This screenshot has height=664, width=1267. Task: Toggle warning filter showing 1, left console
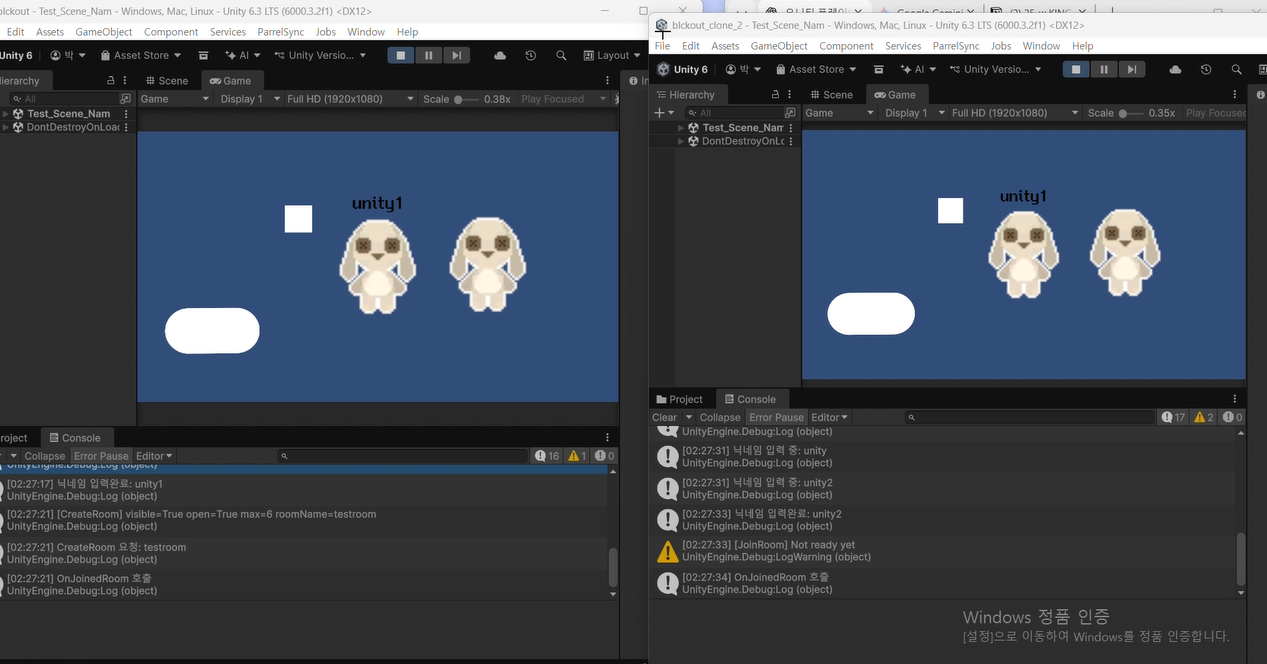[577, 456]
